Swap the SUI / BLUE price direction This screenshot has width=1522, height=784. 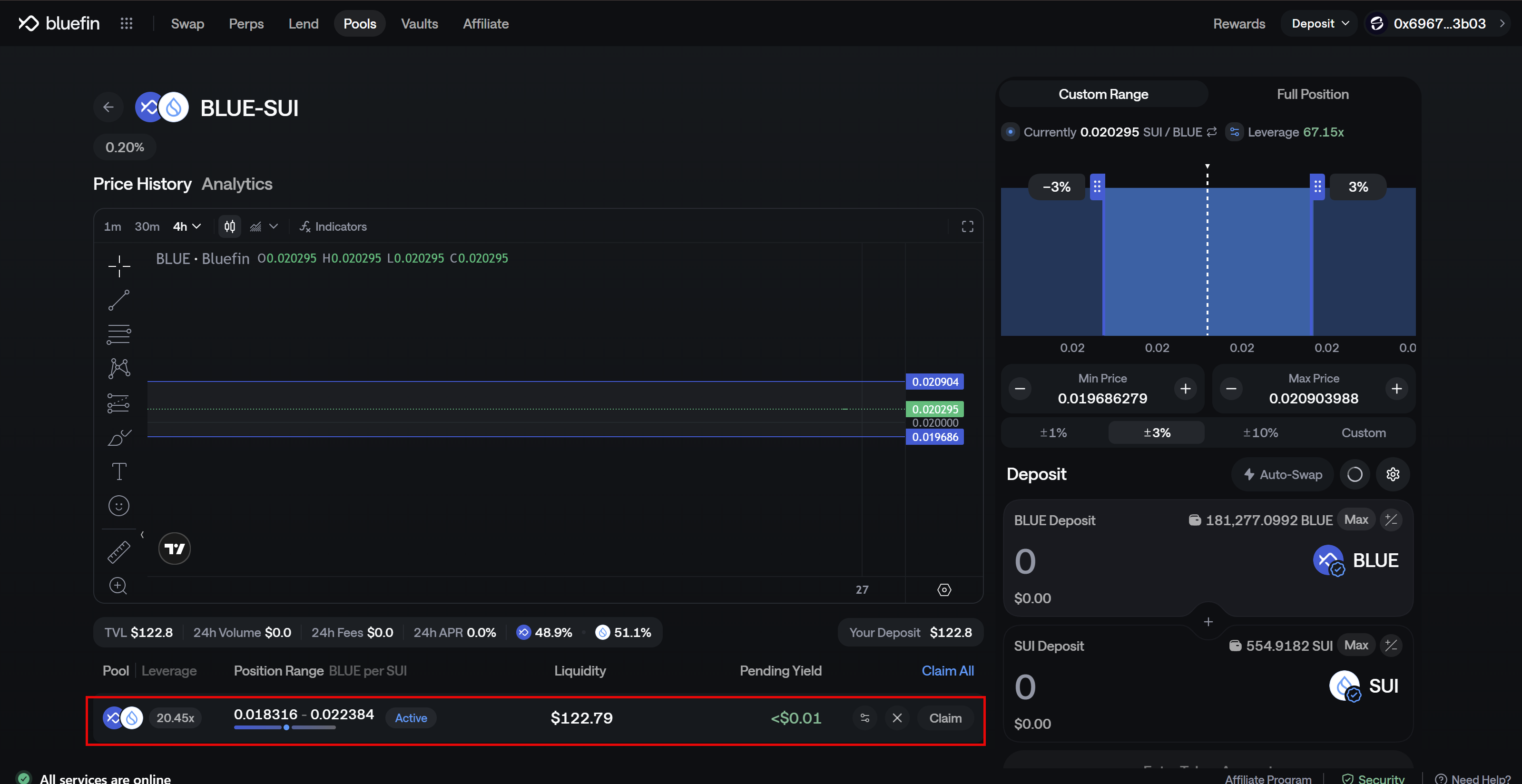[1212, 132]
